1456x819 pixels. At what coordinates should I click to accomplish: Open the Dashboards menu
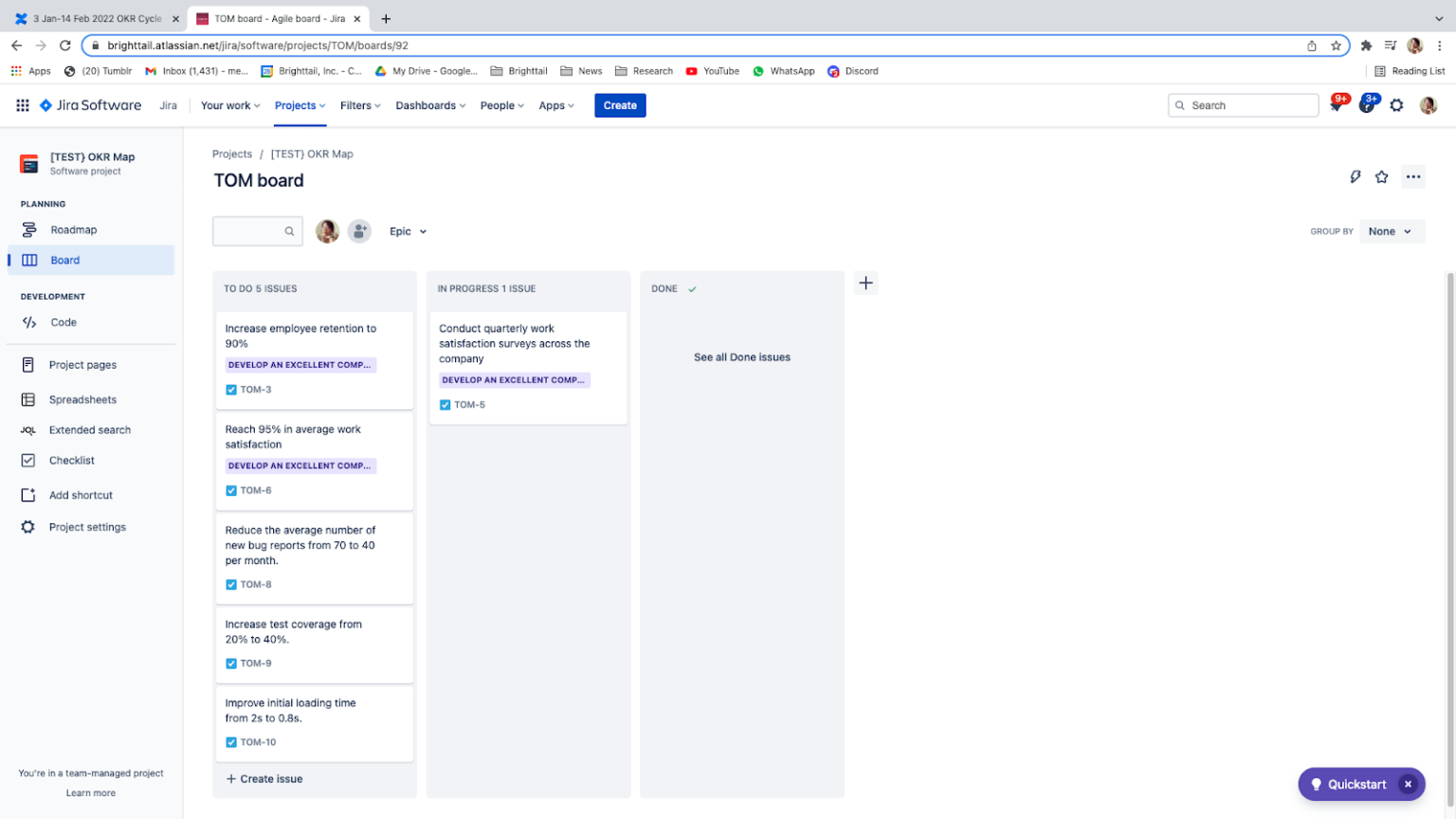tap(430, 105)
